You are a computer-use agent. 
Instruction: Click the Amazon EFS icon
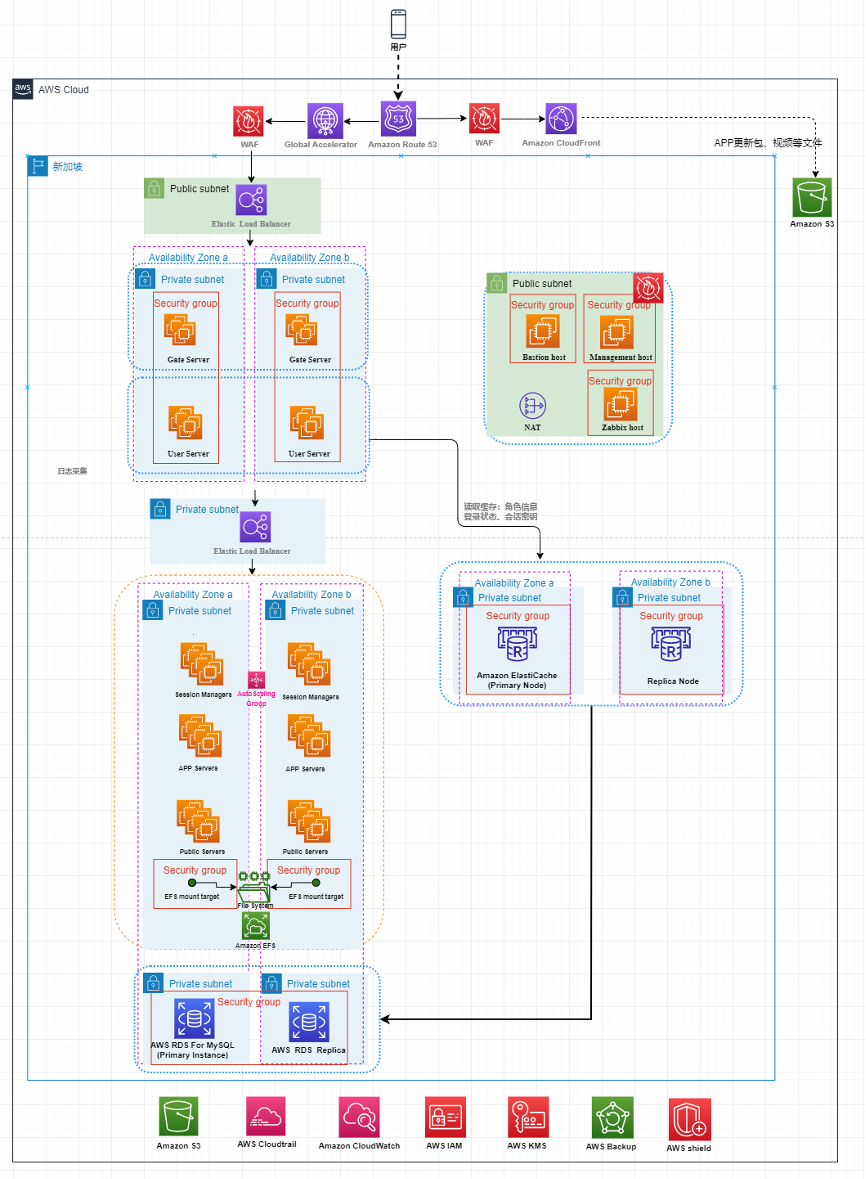pos(256,925)
